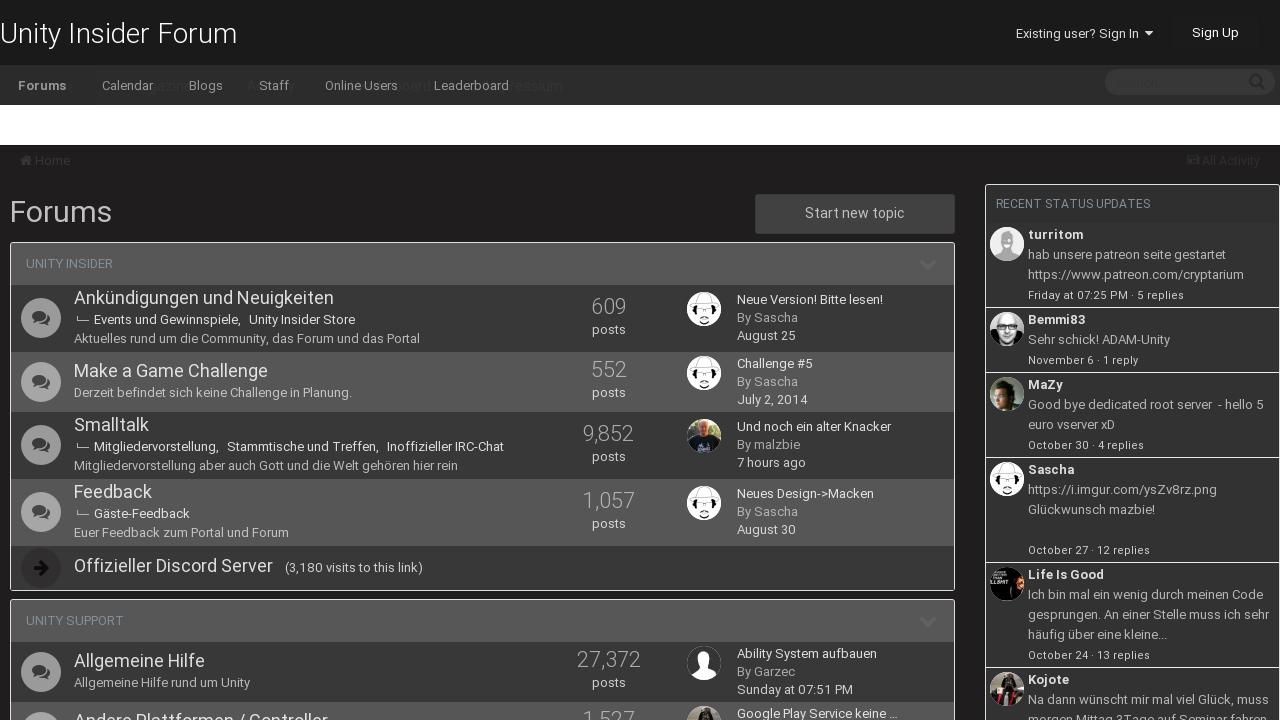The image size is (1280, 720).
Task: Open Garzec's avatar beside Ability System post
Action: [704, 663]
